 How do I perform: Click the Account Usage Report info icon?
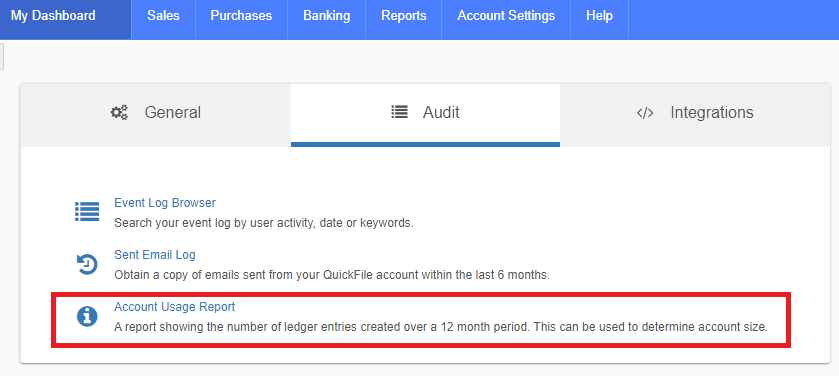87,317
